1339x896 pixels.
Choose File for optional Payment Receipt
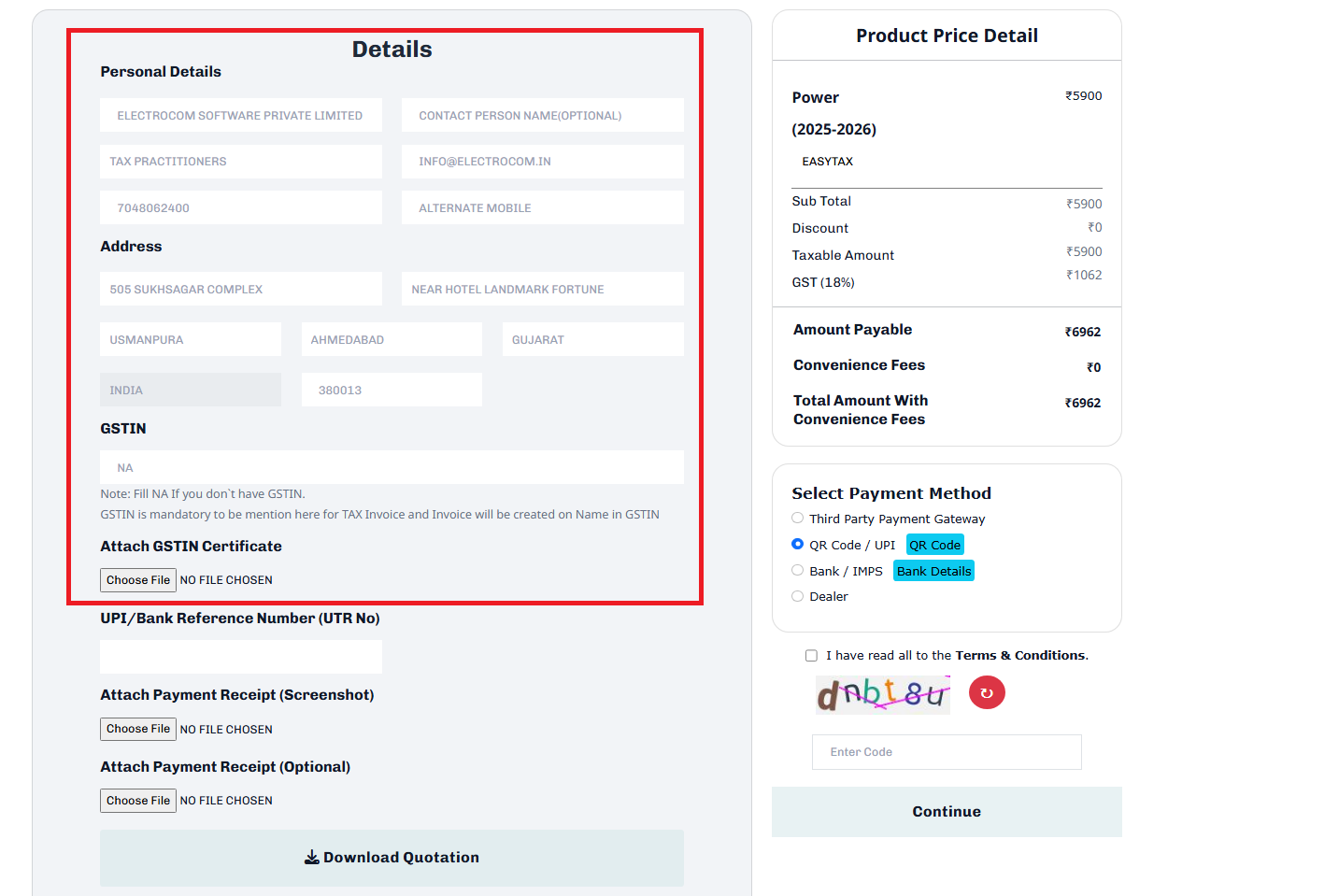(x=138, y=801)
